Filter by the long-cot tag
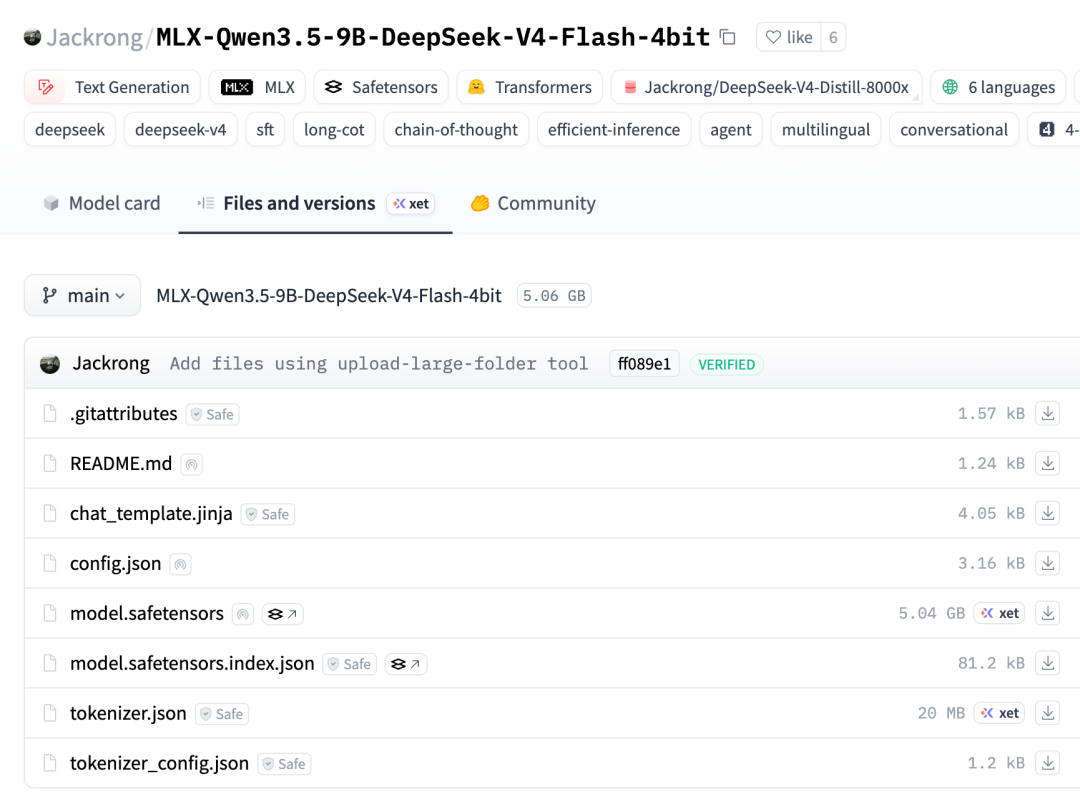This screenshot has height=799, width=1080. click(x=334, y=130)
